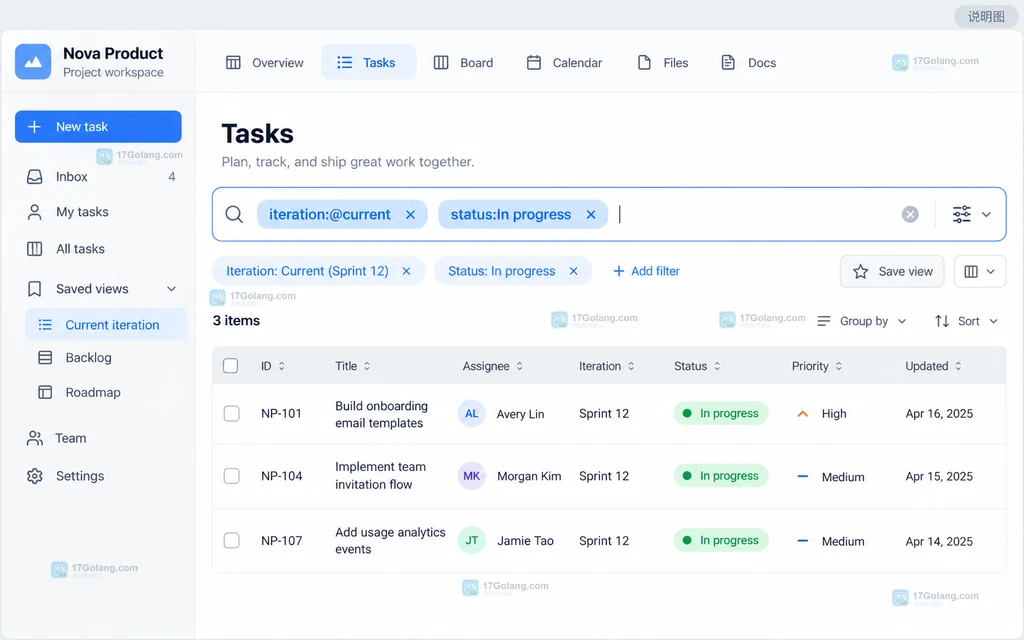Sort by the Status column header
This screenshot has height=640, width=1024.
click(697, 366)
